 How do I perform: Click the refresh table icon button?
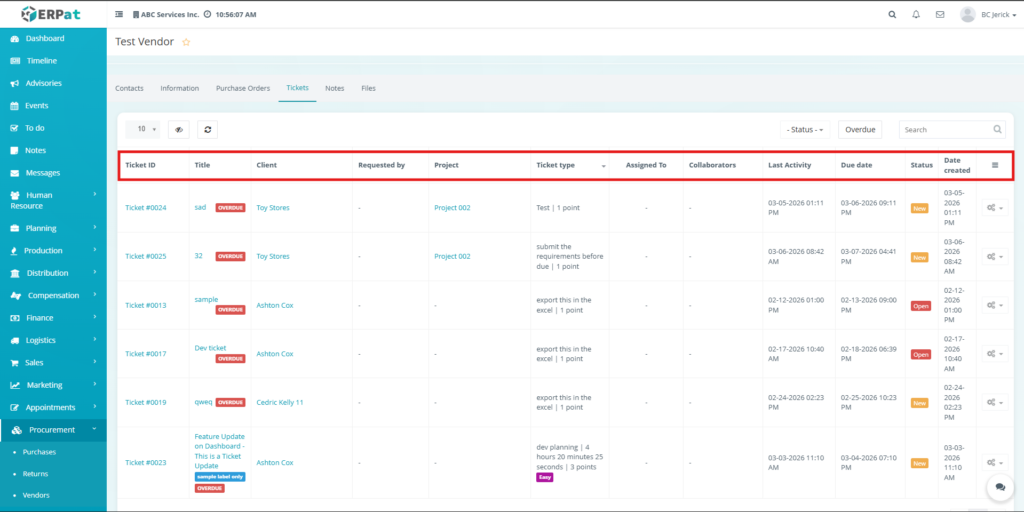click(207, 129)
